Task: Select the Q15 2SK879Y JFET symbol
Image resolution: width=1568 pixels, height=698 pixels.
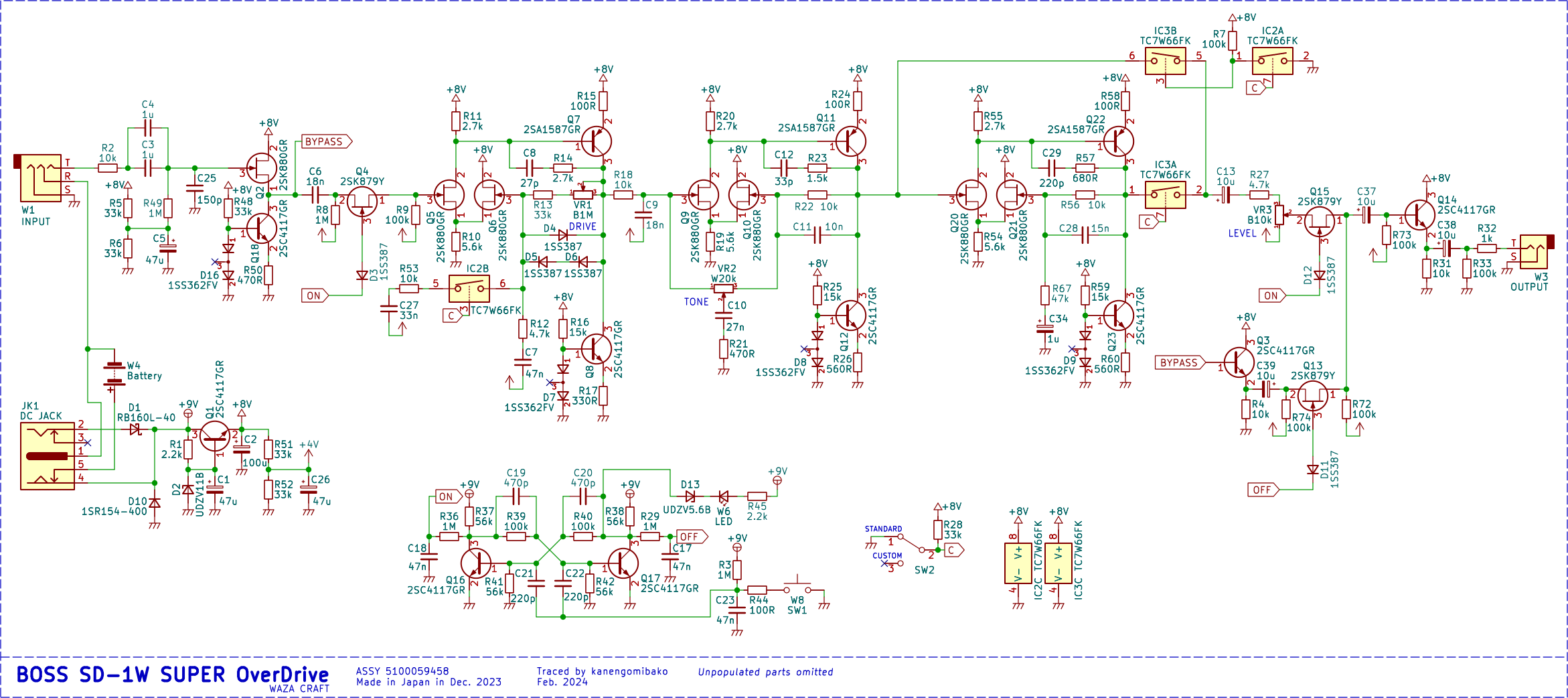Action: 1320,222
